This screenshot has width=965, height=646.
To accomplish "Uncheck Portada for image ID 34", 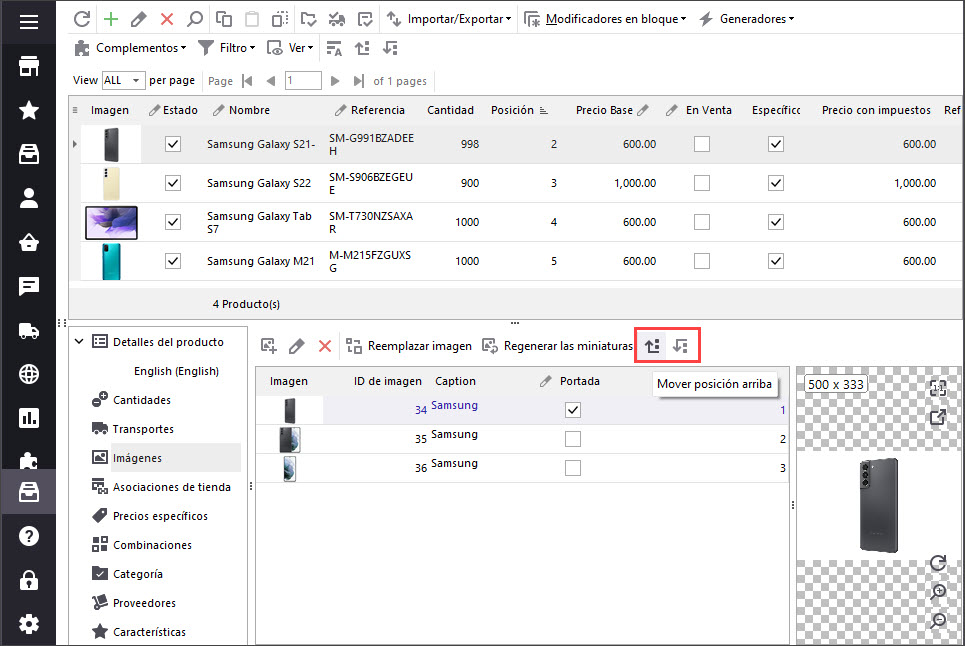I will (573, 410).
